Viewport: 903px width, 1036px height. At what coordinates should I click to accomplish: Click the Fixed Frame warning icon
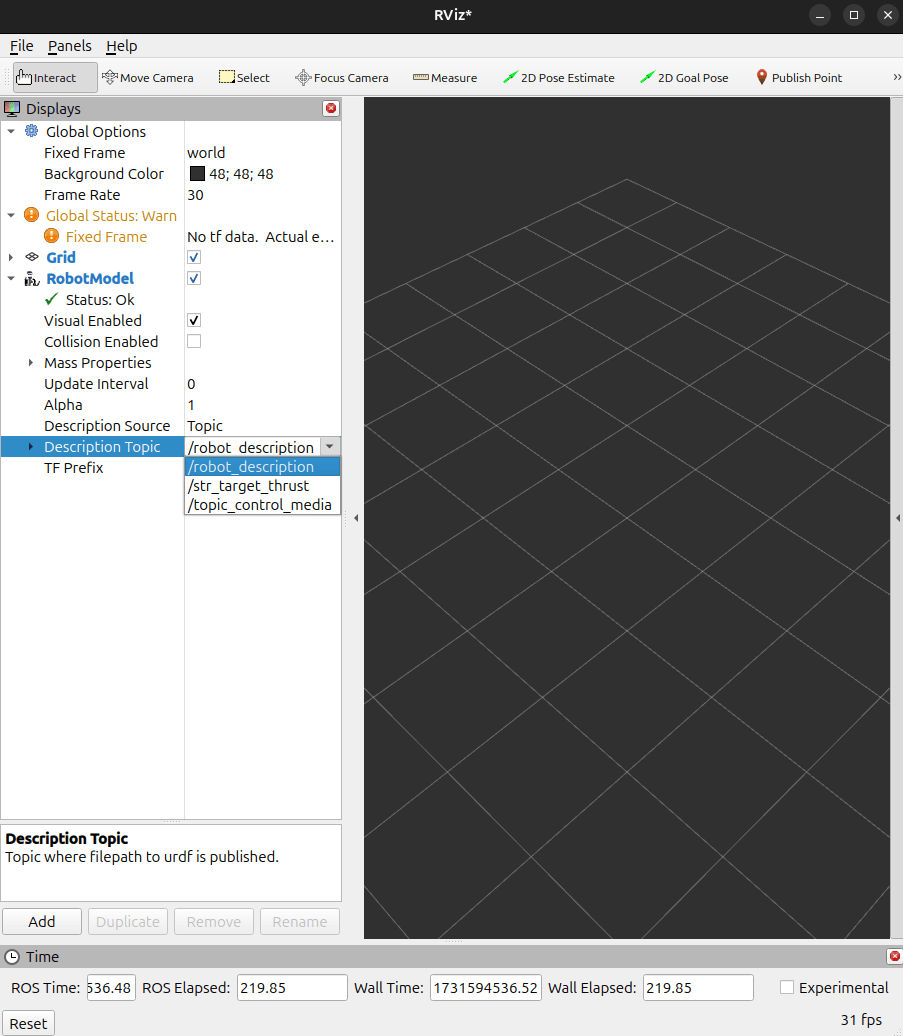[51, 236]
